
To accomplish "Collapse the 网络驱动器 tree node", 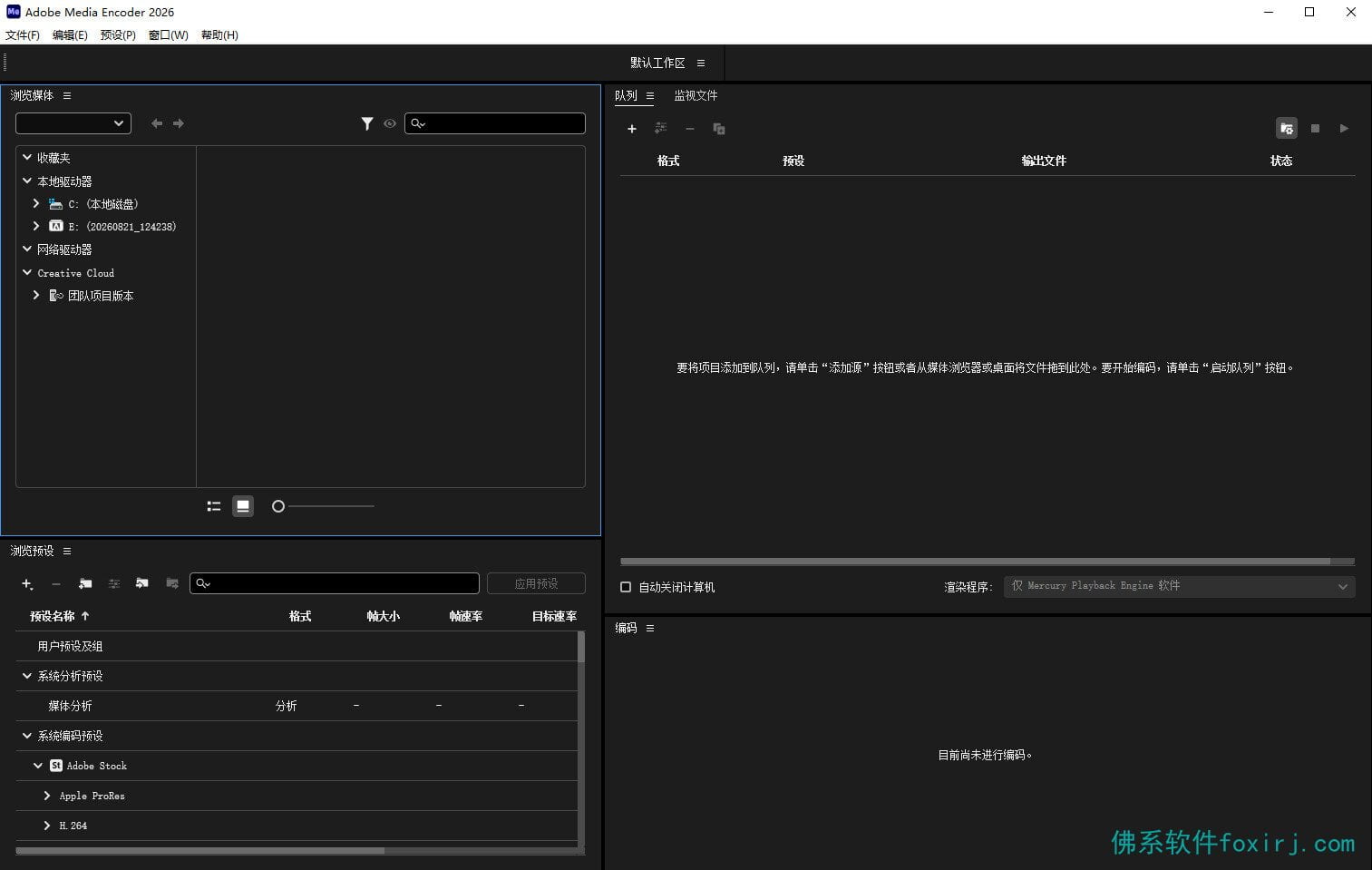I will point(27,249).
